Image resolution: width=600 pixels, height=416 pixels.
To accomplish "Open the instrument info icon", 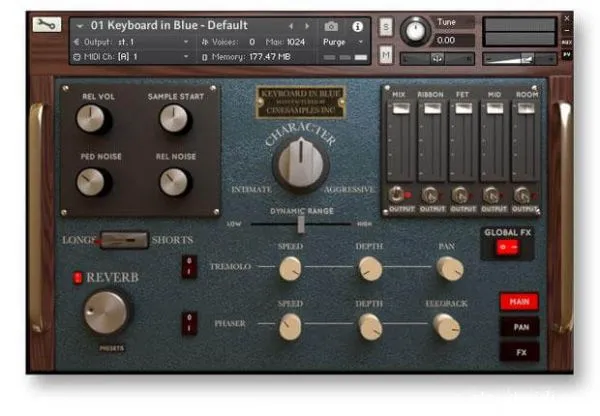I will pos(358,25).
